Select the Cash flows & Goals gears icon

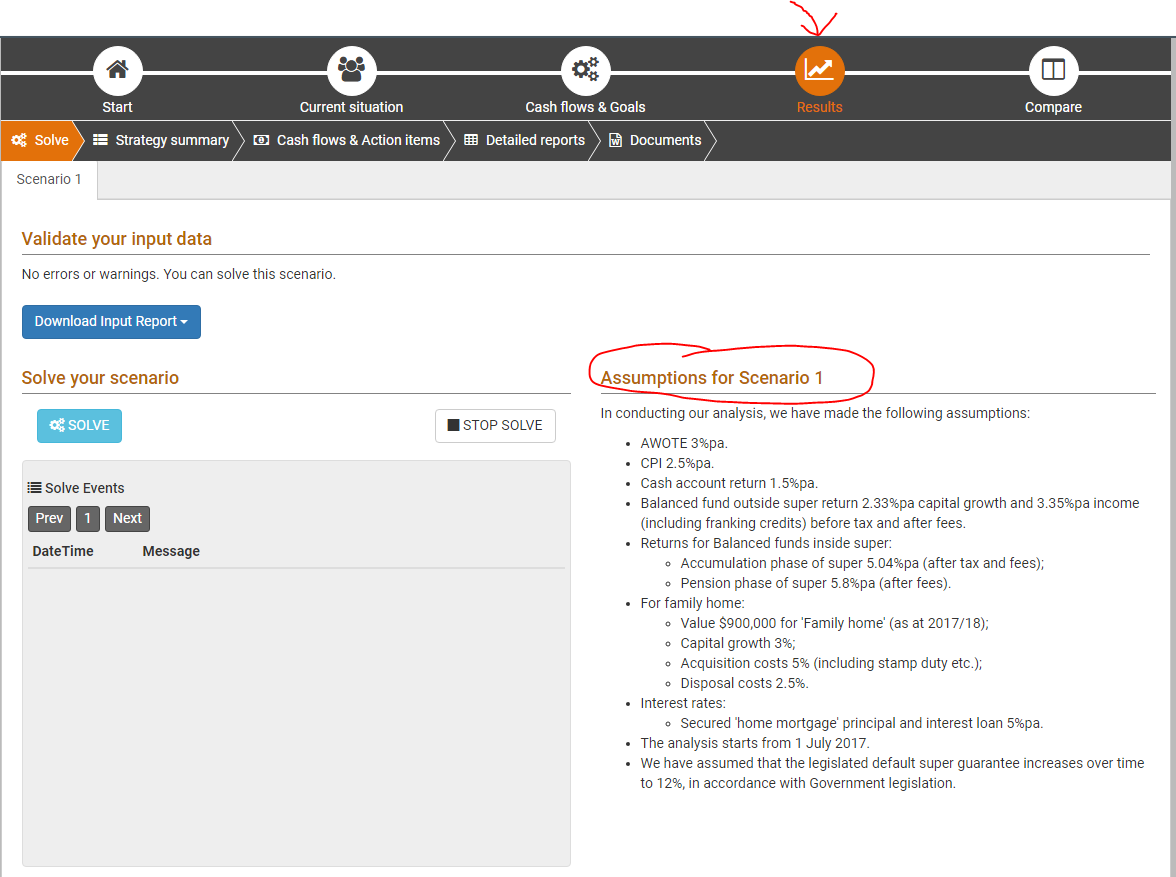coord(585,71)
